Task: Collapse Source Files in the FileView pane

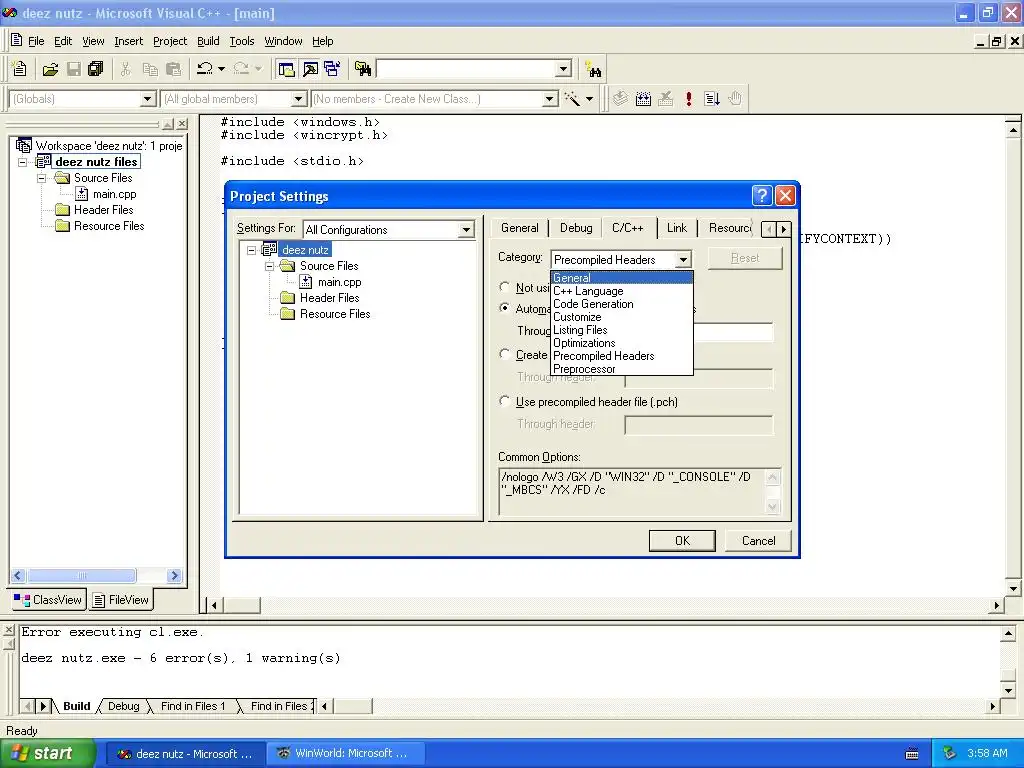Action: click(42, 178)
